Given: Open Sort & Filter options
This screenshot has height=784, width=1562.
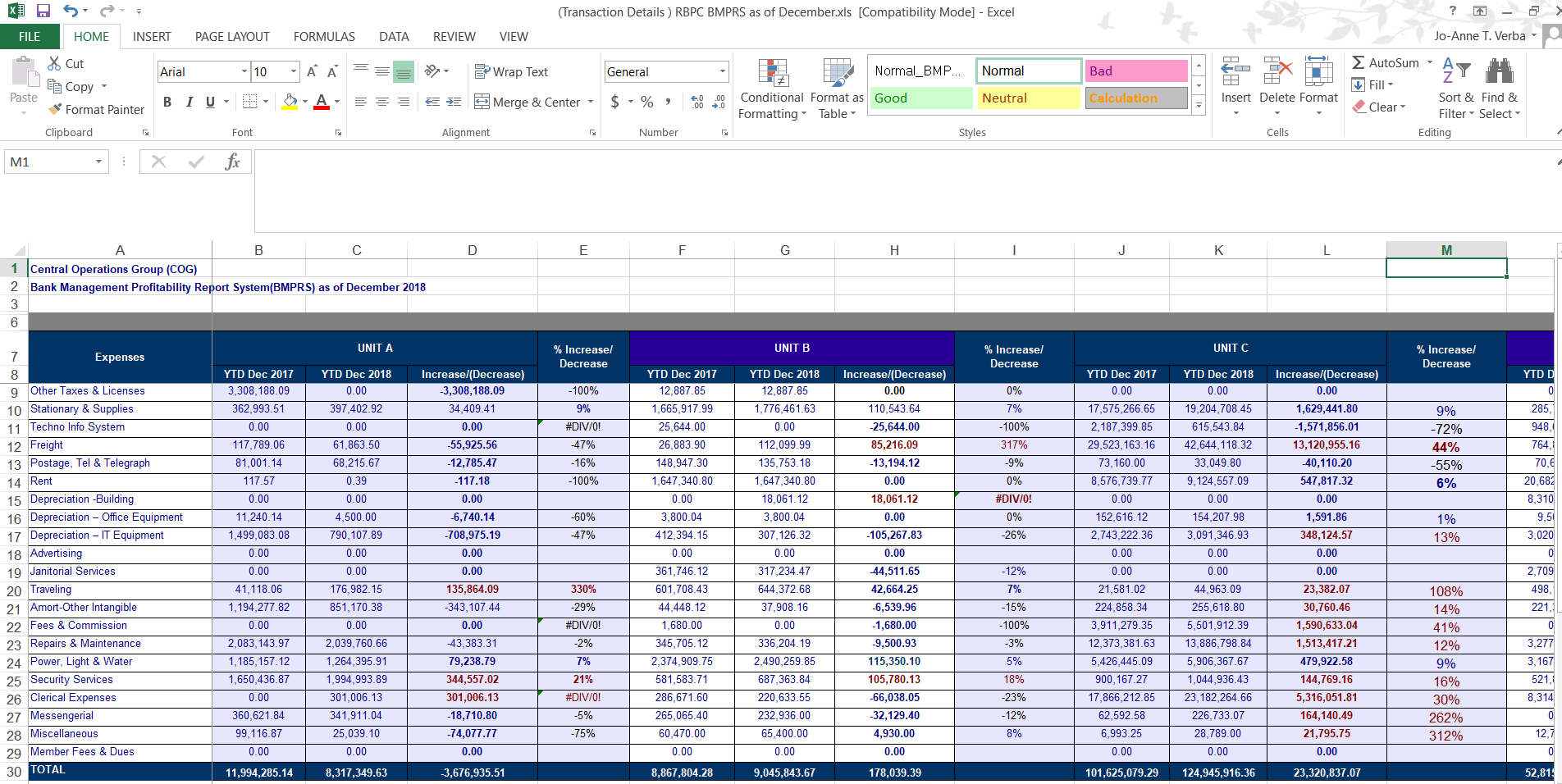Looking at the screenshot, I should [1456, 89].
